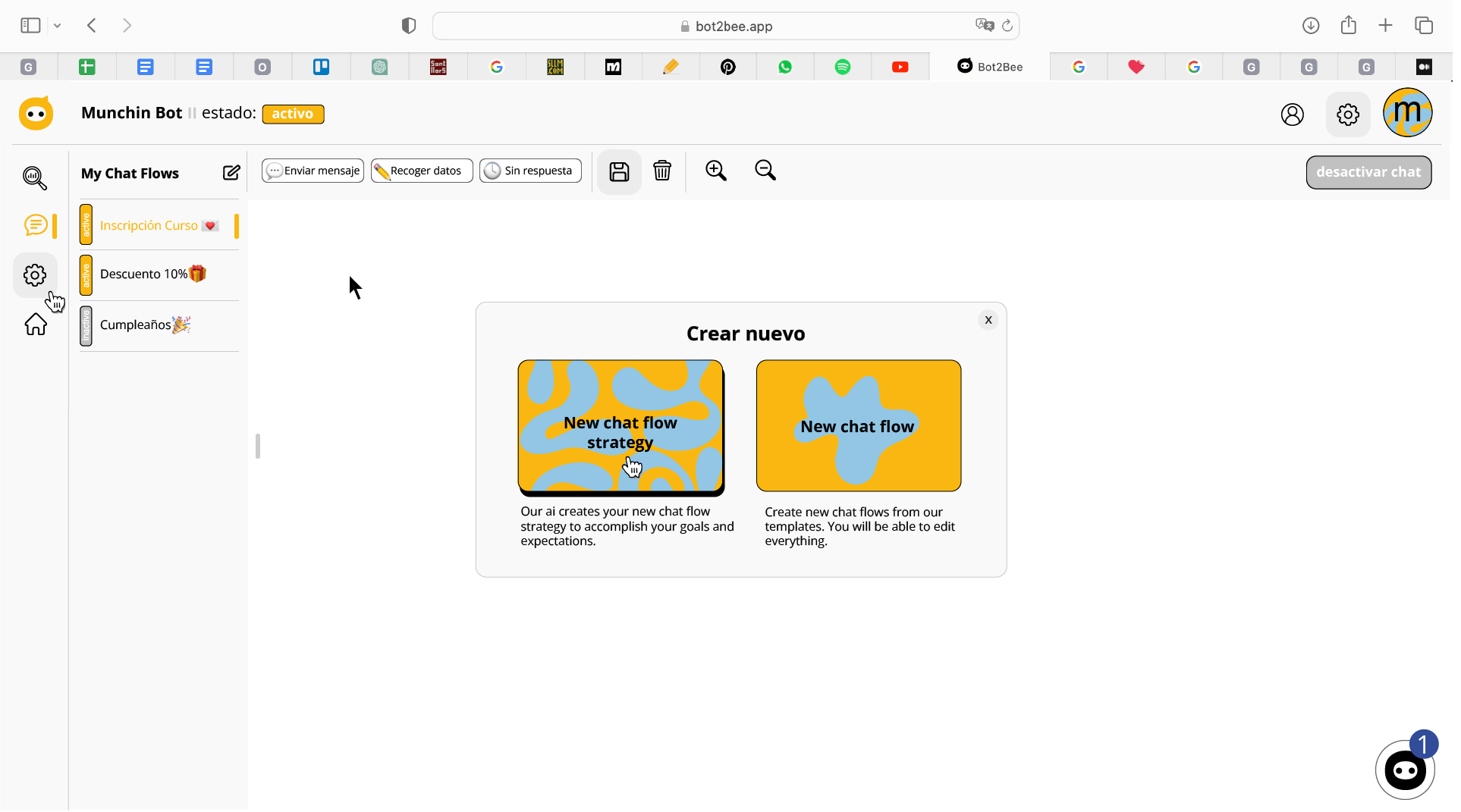Open the analytics search icon in sidebar
The height and width of the screenshot is (812, 1461).
point(35,178)
